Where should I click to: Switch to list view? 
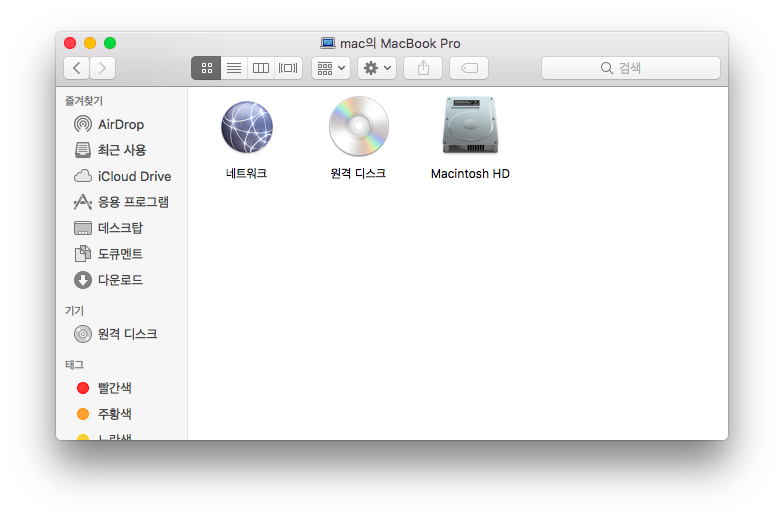pos(234,68)
